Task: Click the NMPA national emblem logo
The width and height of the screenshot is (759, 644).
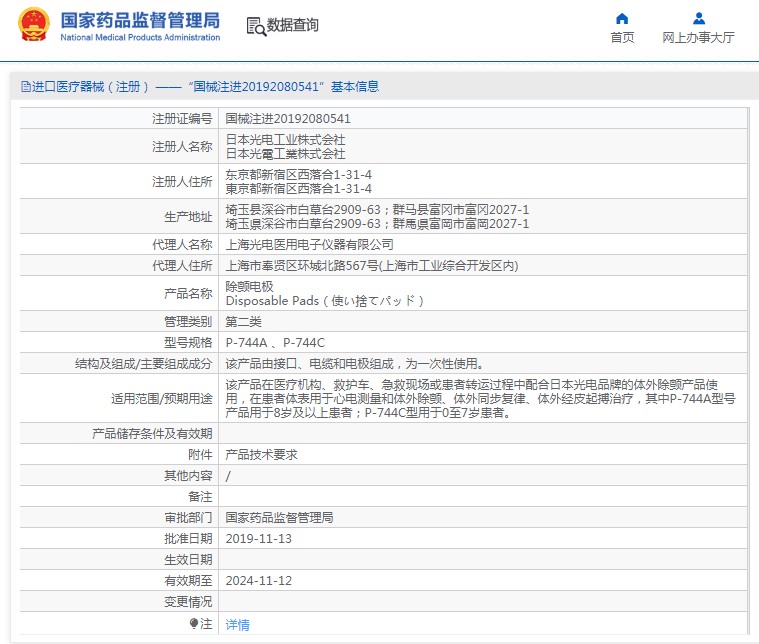Action: 33,24
